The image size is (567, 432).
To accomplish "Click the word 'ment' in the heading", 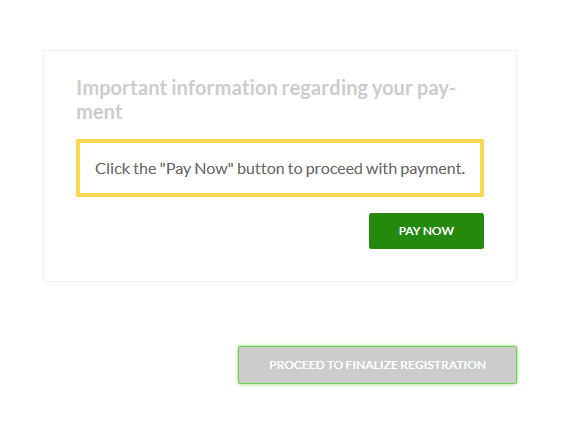I will coord(99,112).
